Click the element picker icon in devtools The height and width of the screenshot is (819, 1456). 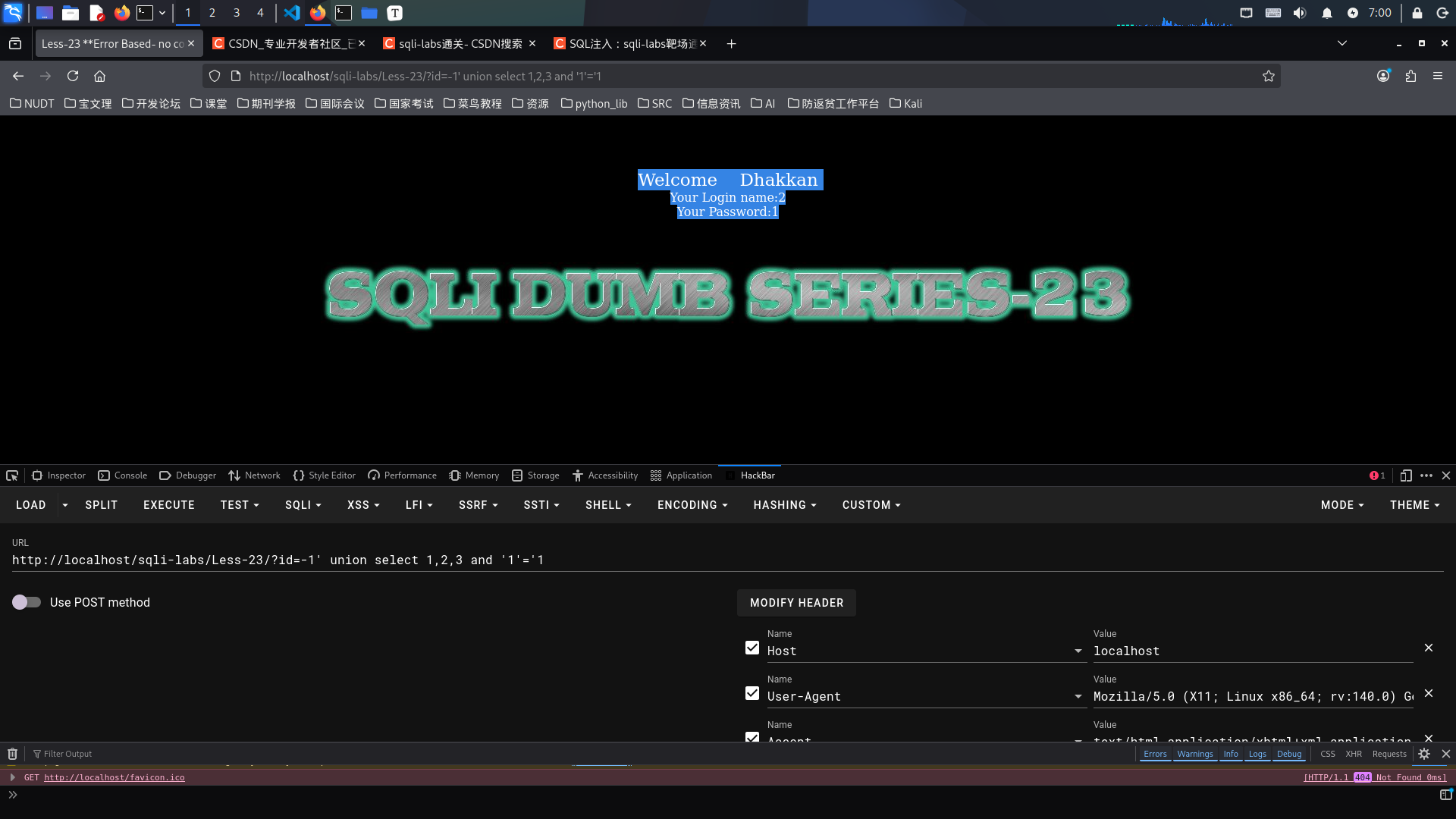pos(12,475)
